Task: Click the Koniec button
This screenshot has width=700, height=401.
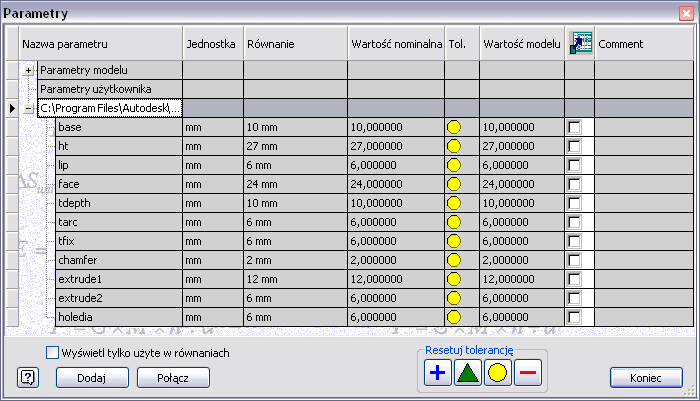Action: pos(646,378)
